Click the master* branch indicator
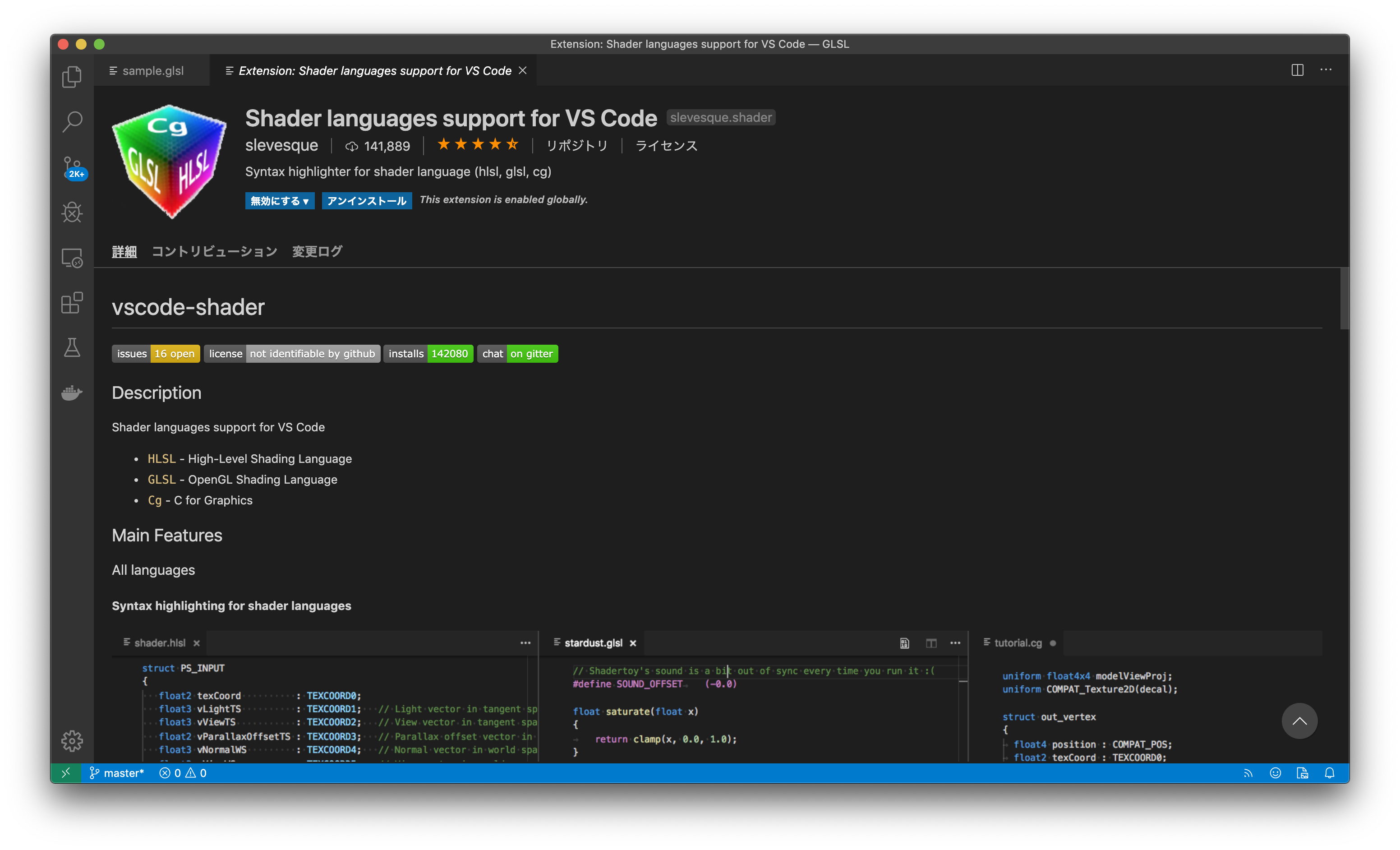Image resolution: width=1400 pixels, height=850 pixels. (117, 773)
